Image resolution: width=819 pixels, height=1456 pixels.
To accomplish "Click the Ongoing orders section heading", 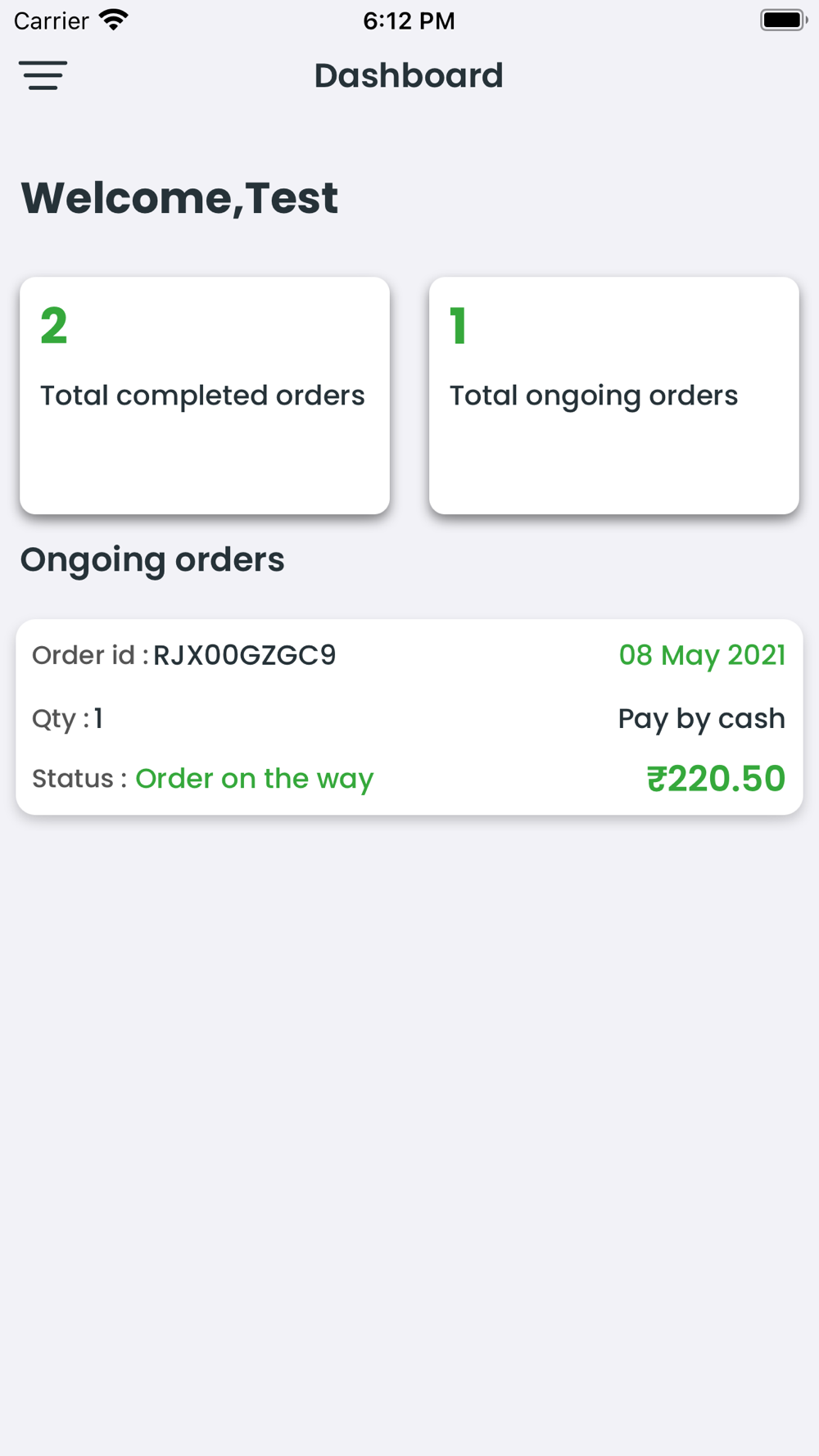I will tap(152, 560).
